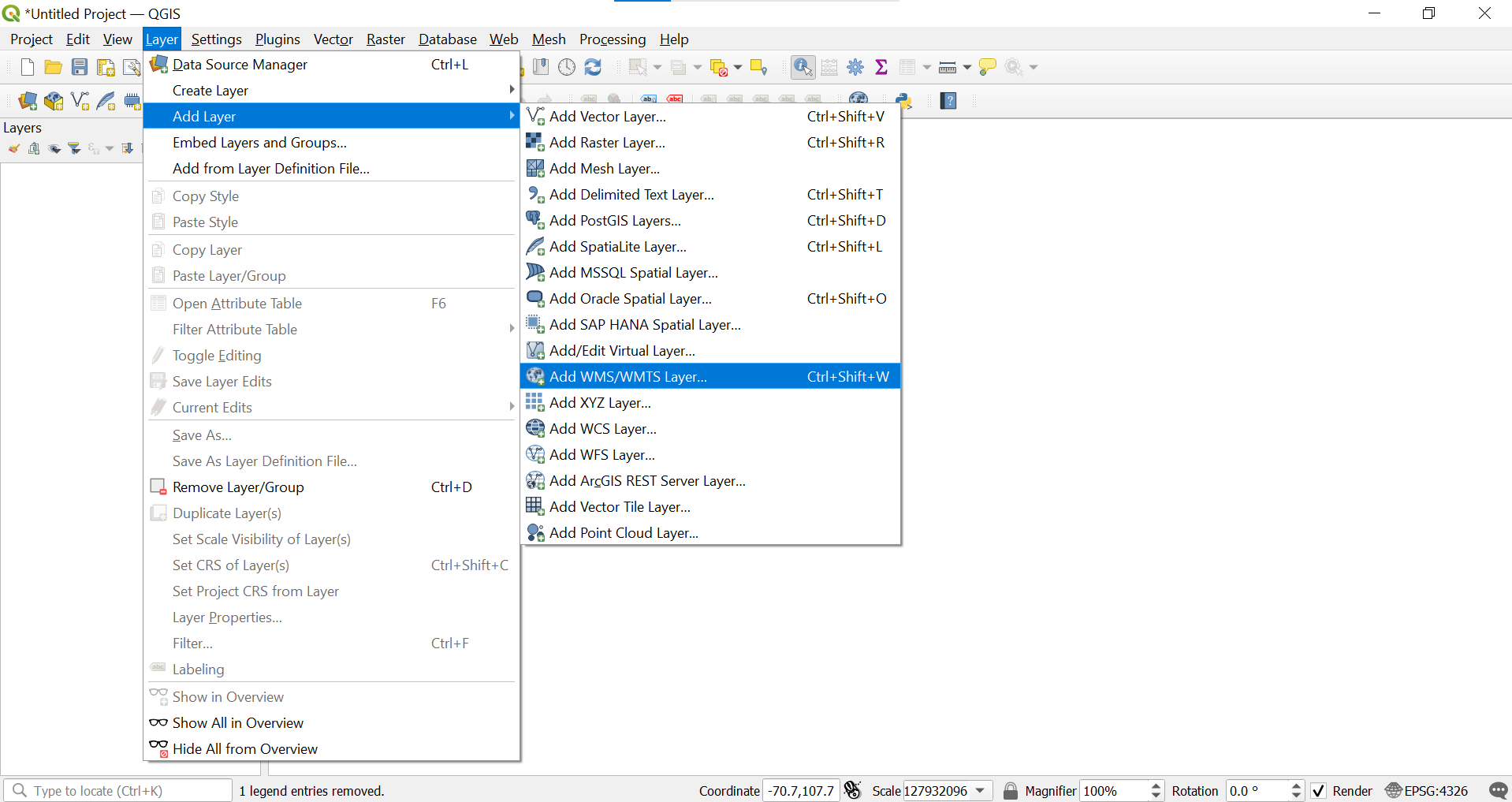
Task: Open the Help Contents book icon
Action: pos(948,101)
